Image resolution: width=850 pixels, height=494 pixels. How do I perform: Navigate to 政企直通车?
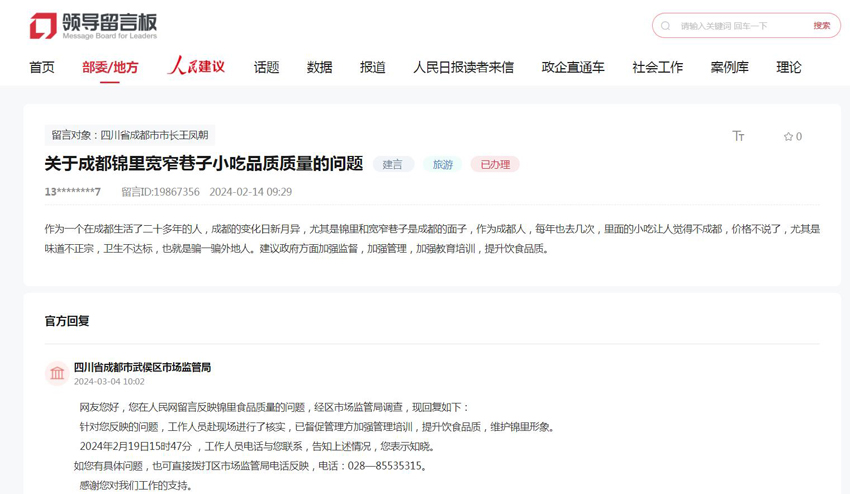pos(572,68)
